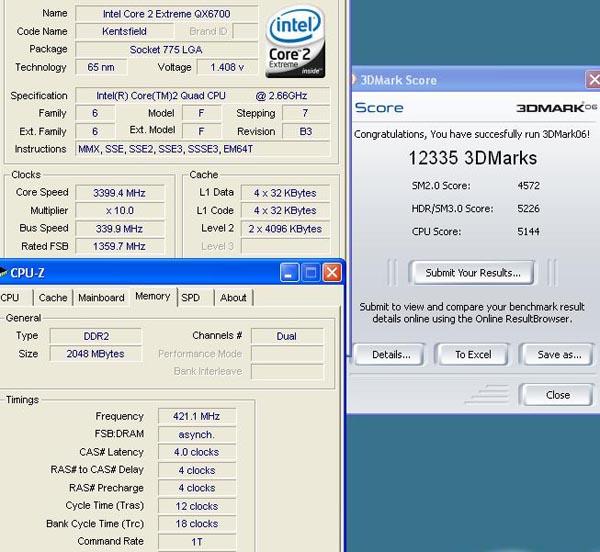The height and width of the screenshot is (552, 600).
Task: Open the SPD tab
Action: 191,298
